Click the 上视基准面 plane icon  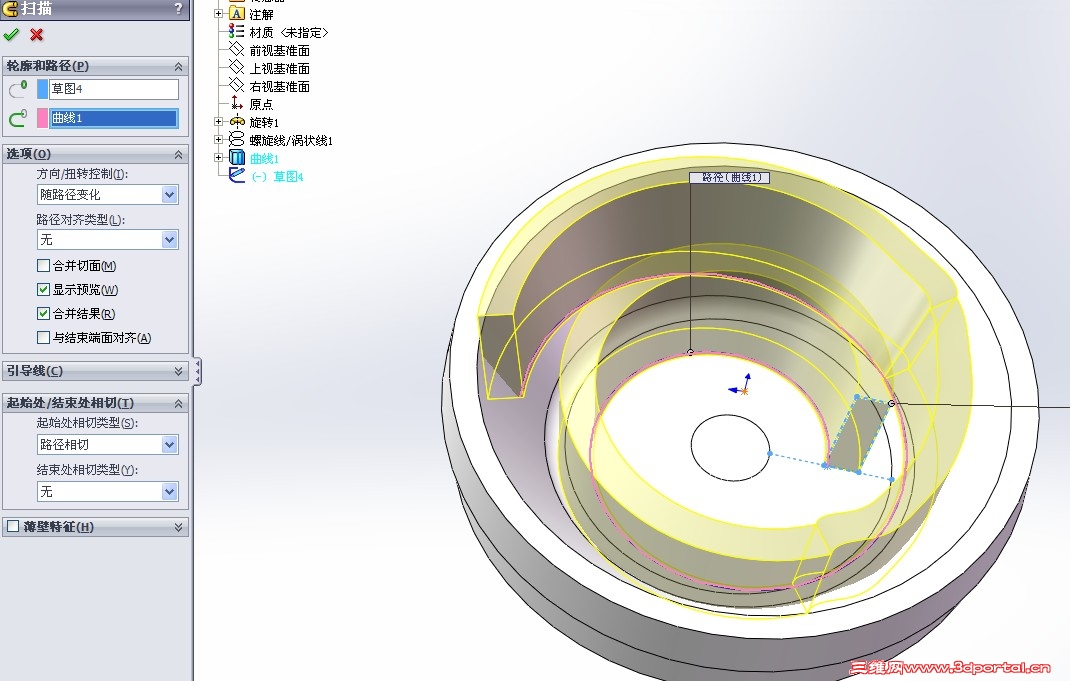coord(236,68)
